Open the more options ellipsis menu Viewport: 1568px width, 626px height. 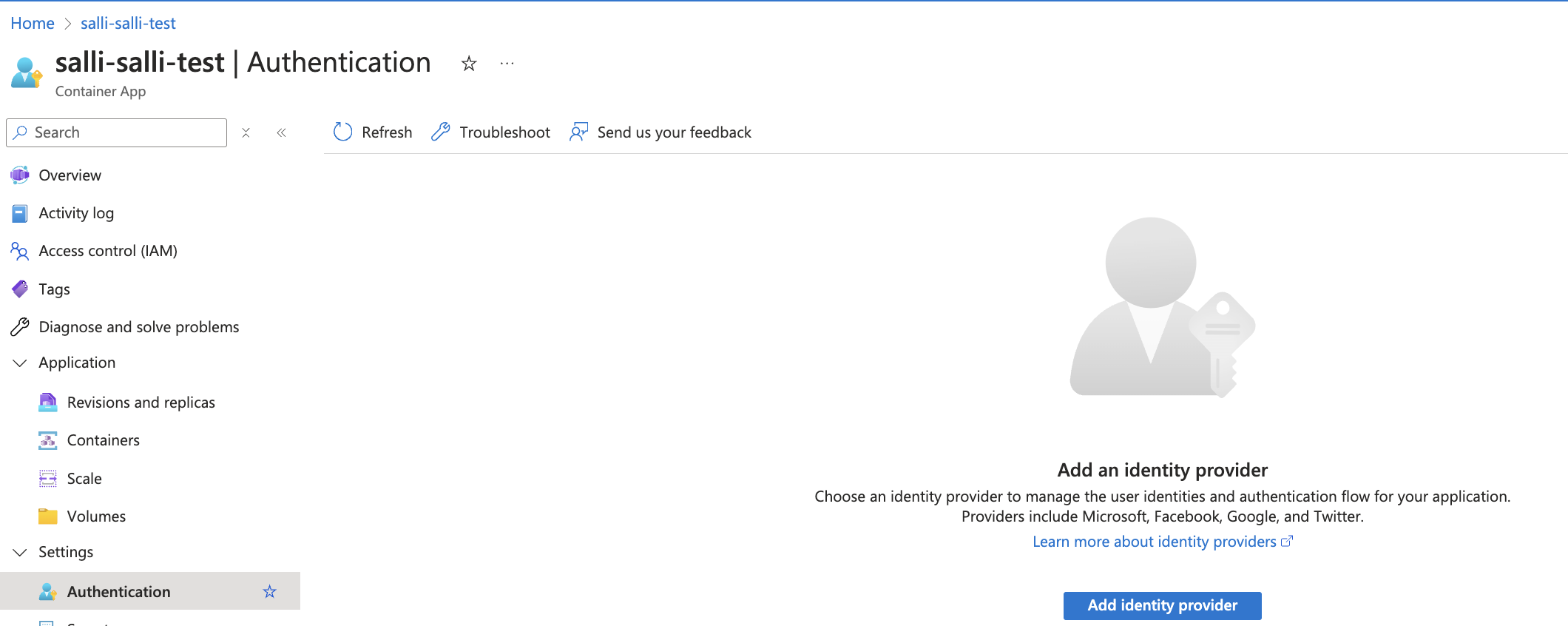(x=507, y=64)
